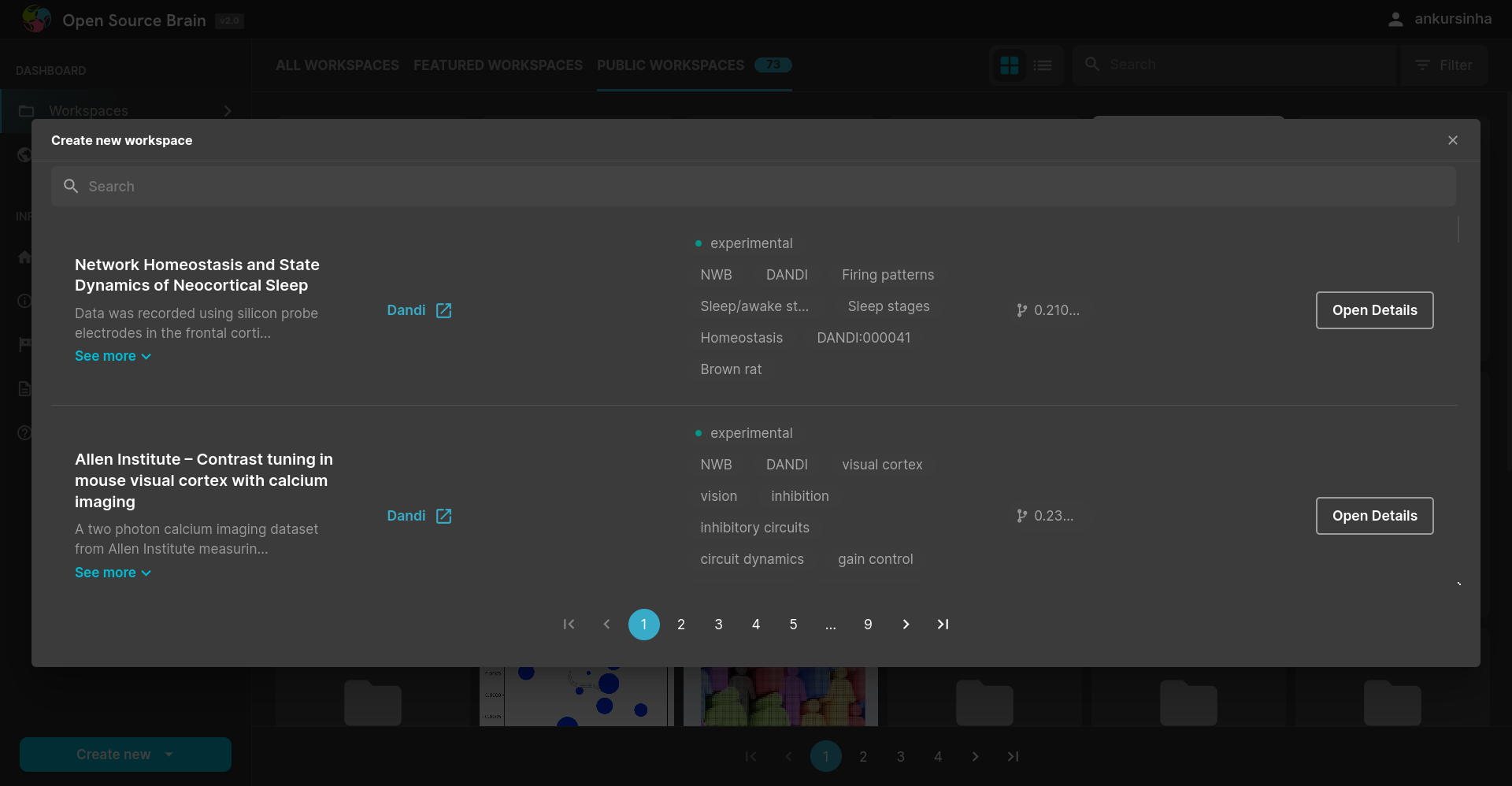Image resolution: width=1512 pixels, height=786 pixels.
Task: Go to next page in background workspace pagination
Action: (x=975, y=756)
